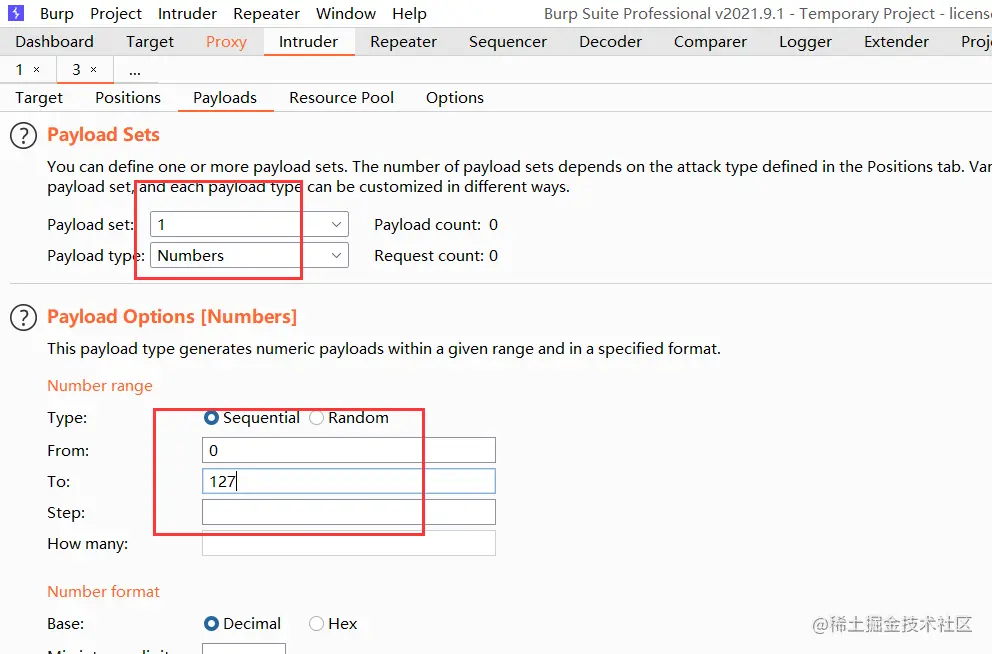Viewport: 992px width, 654px height.
Task: Switch to the Dashboard tab
Action: point(54,42)
